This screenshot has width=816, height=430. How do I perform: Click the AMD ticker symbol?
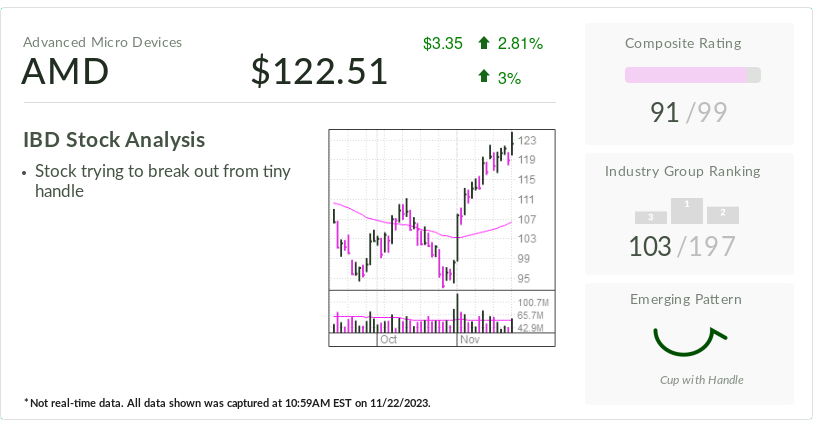(66, 72)
